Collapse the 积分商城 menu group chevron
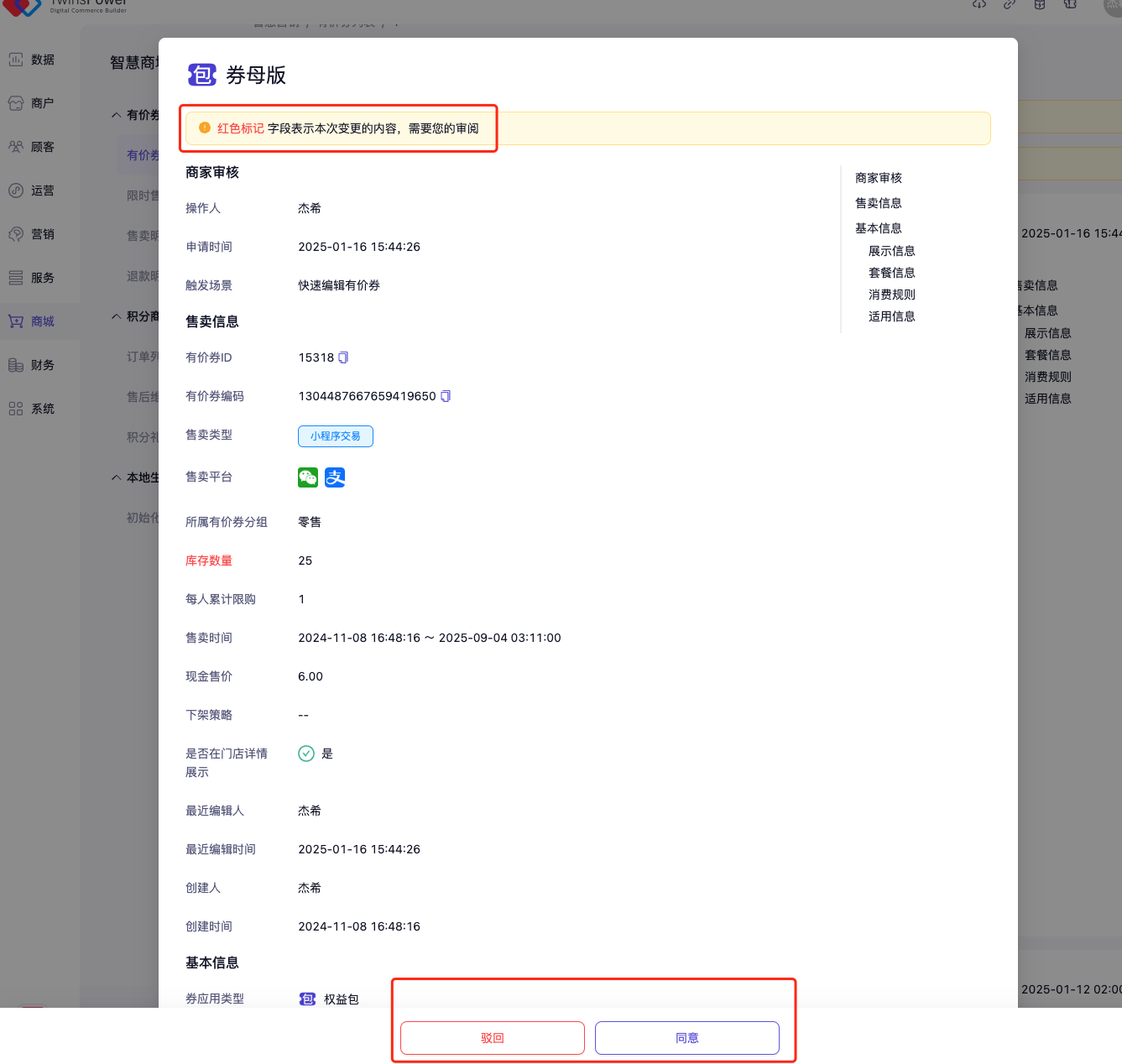The image size is (1122, 1064). 117,316
